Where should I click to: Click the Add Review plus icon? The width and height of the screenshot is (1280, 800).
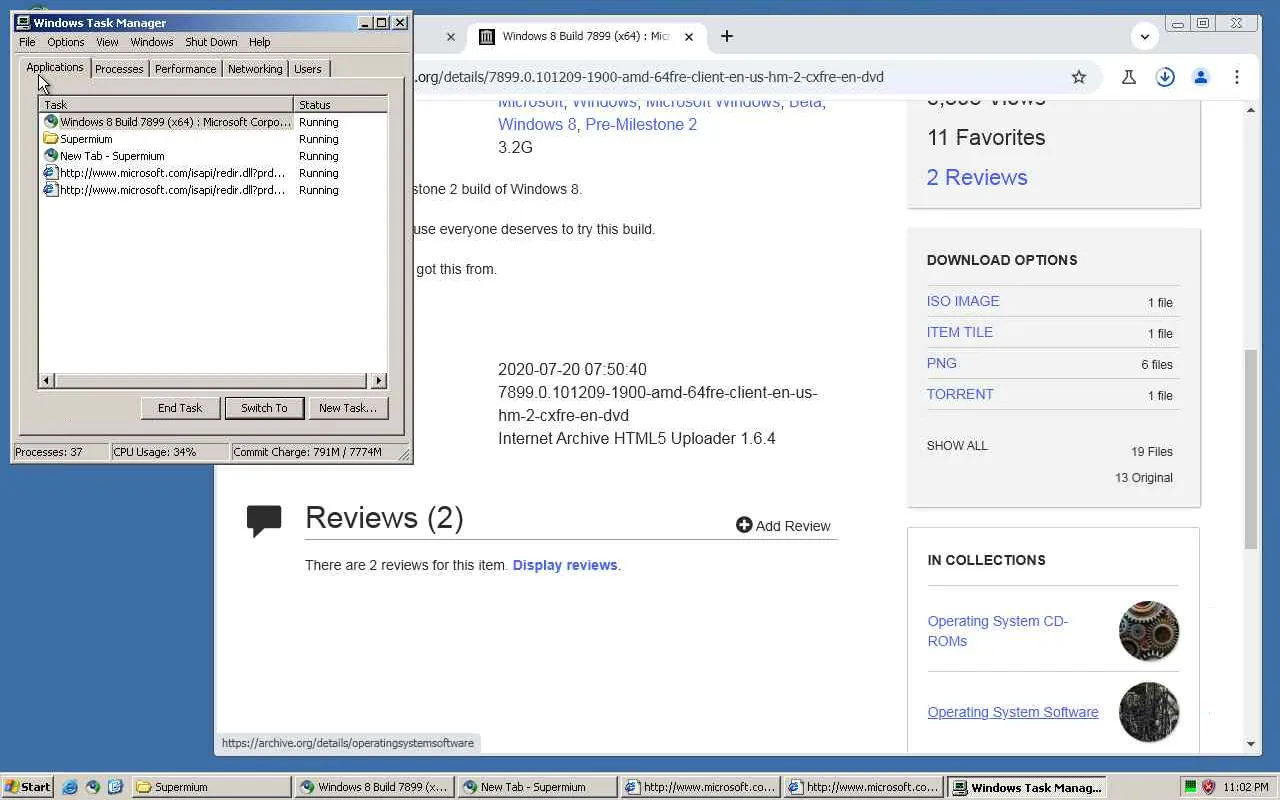[x=744, y=525]
